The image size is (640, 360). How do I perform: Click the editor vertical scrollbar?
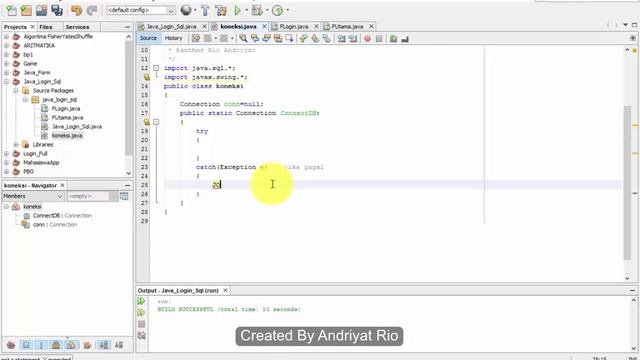[x=627, y=182]
